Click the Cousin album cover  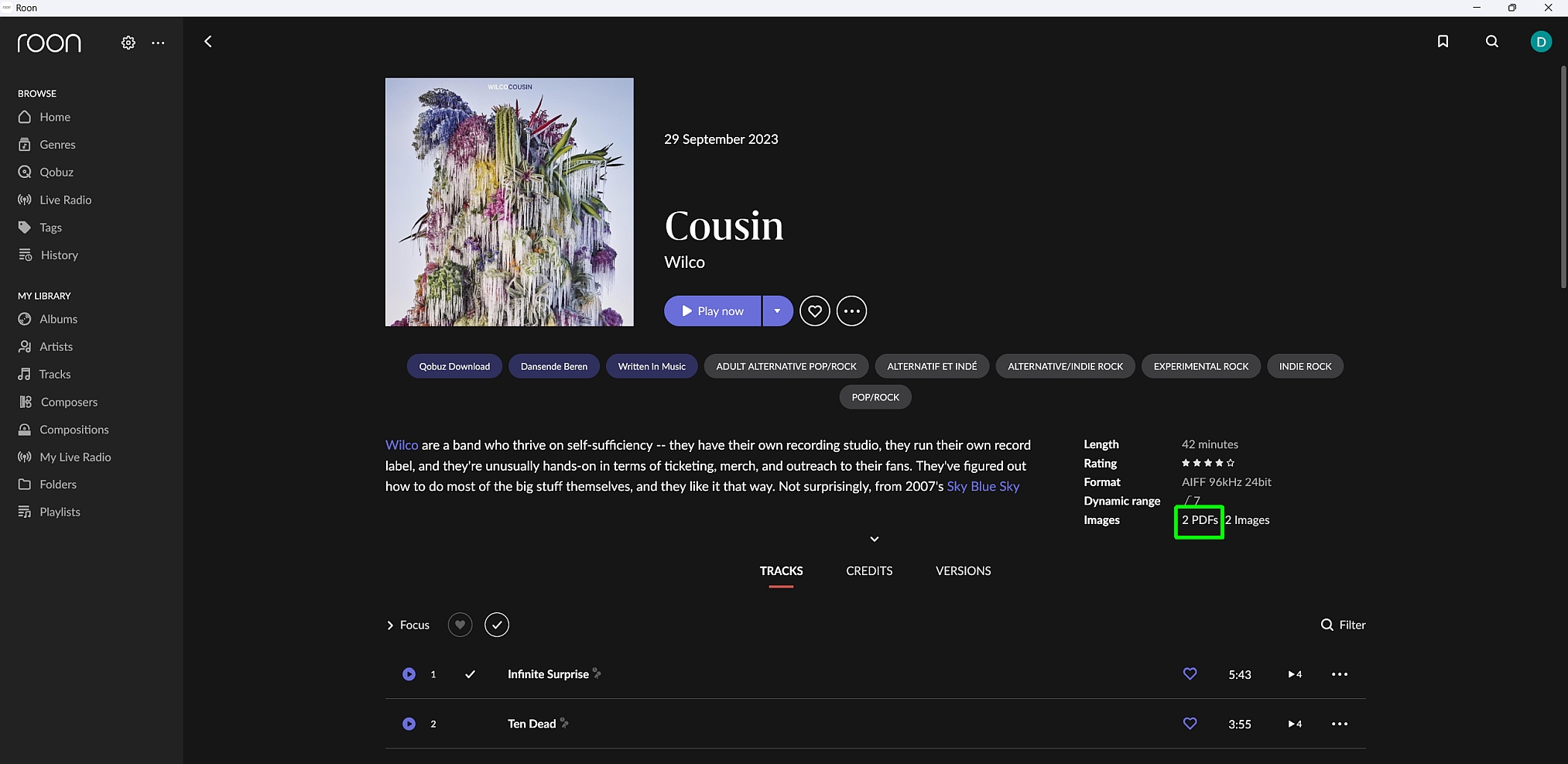pos(509,202)
